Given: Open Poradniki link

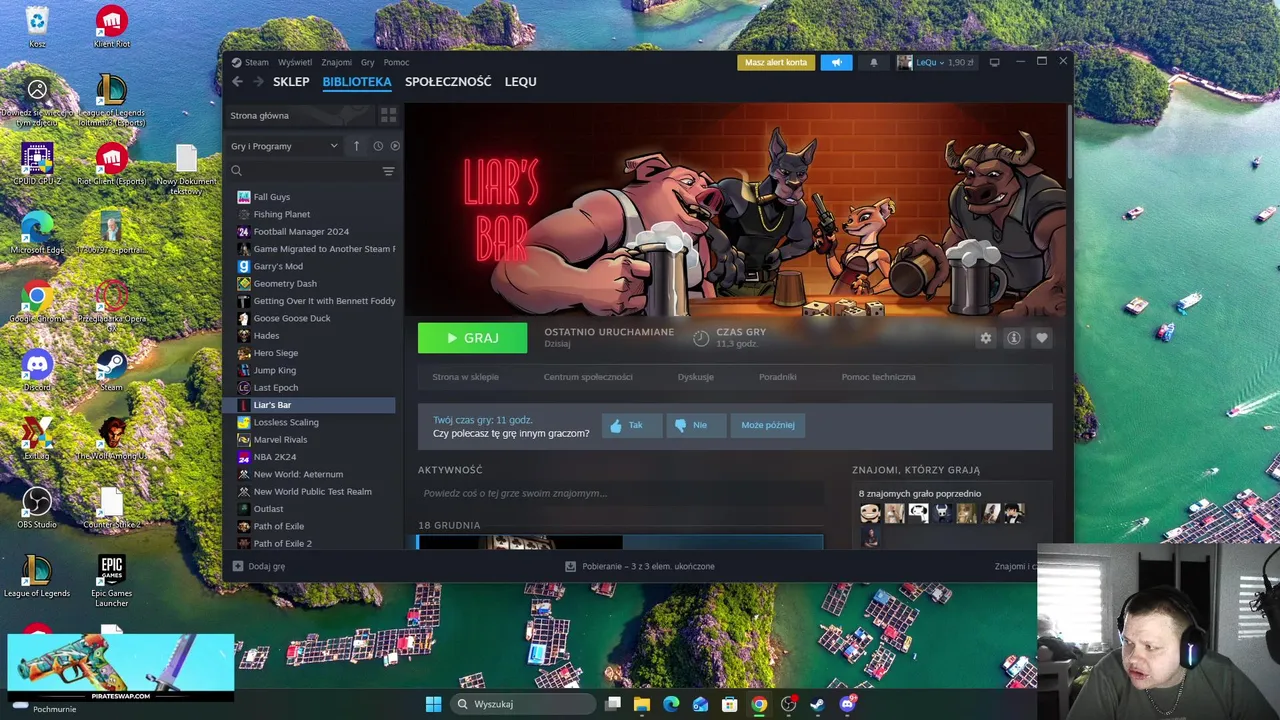Looking at the screenshot, I should [778, 377].
